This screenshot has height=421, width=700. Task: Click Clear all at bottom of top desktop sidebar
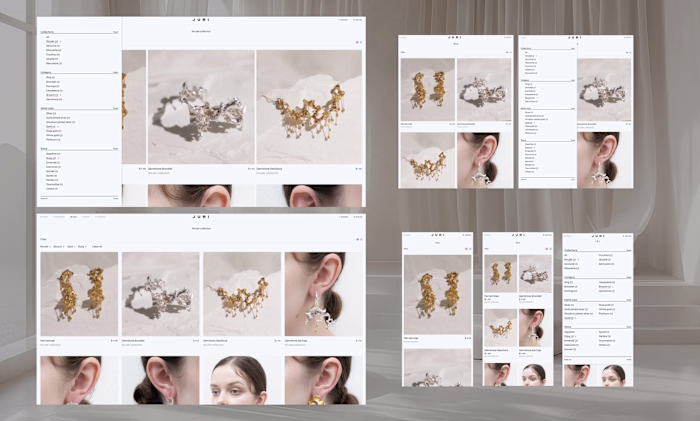click(x=44, y=198)
